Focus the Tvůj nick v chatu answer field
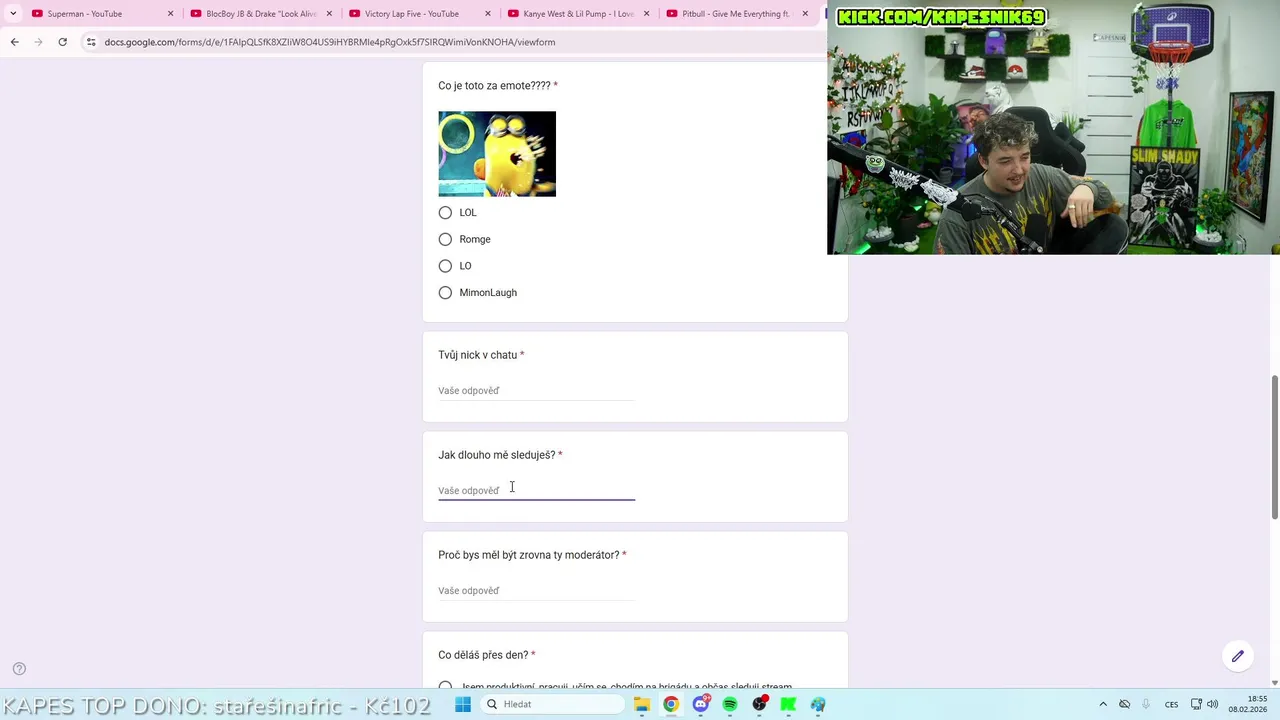 (x=536, y=391)
